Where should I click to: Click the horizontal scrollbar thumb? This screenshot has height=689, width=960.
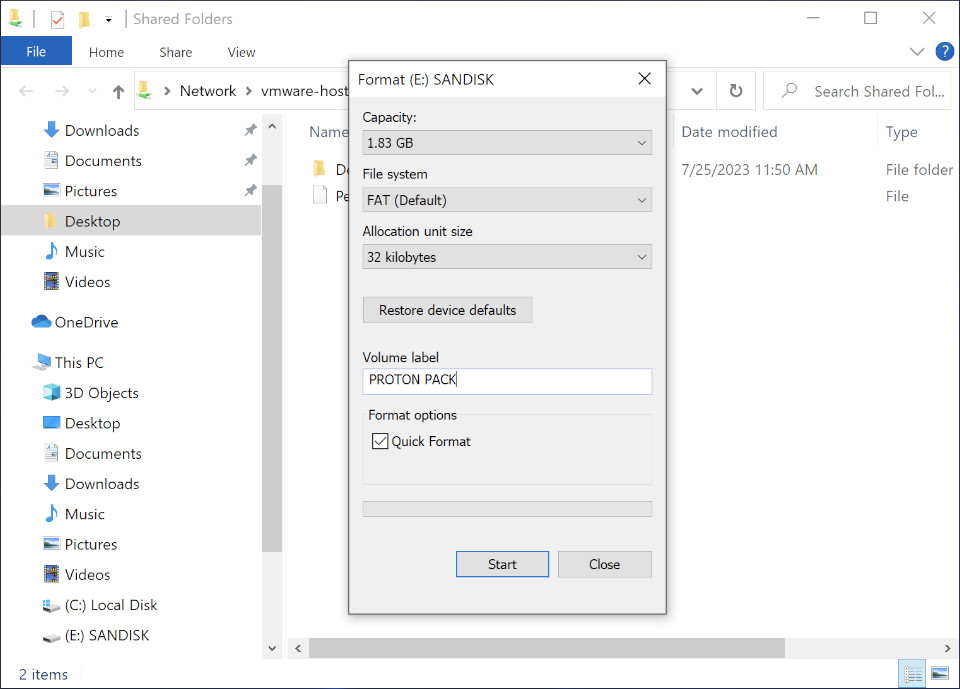(546, 648)
